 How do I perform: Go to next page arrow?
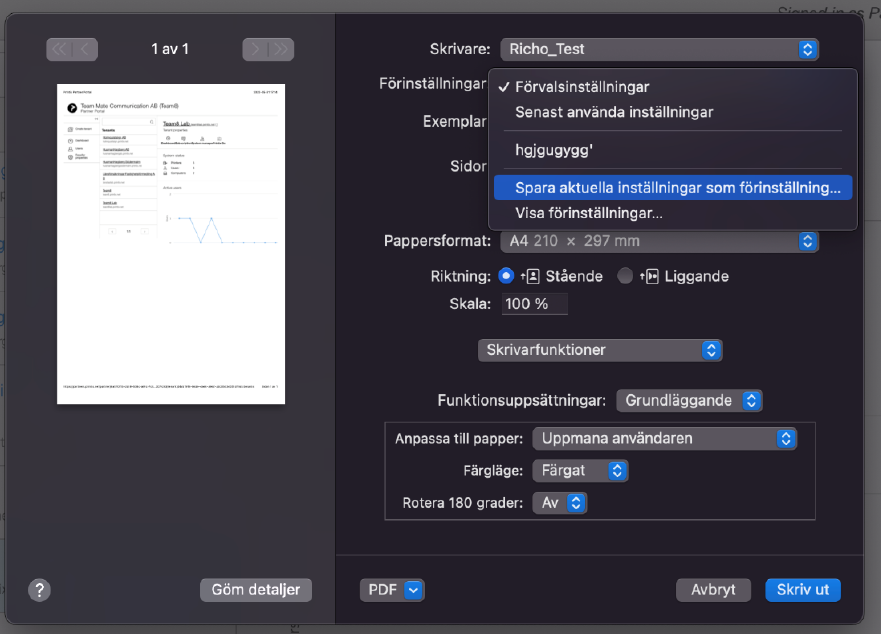point(255,48)
